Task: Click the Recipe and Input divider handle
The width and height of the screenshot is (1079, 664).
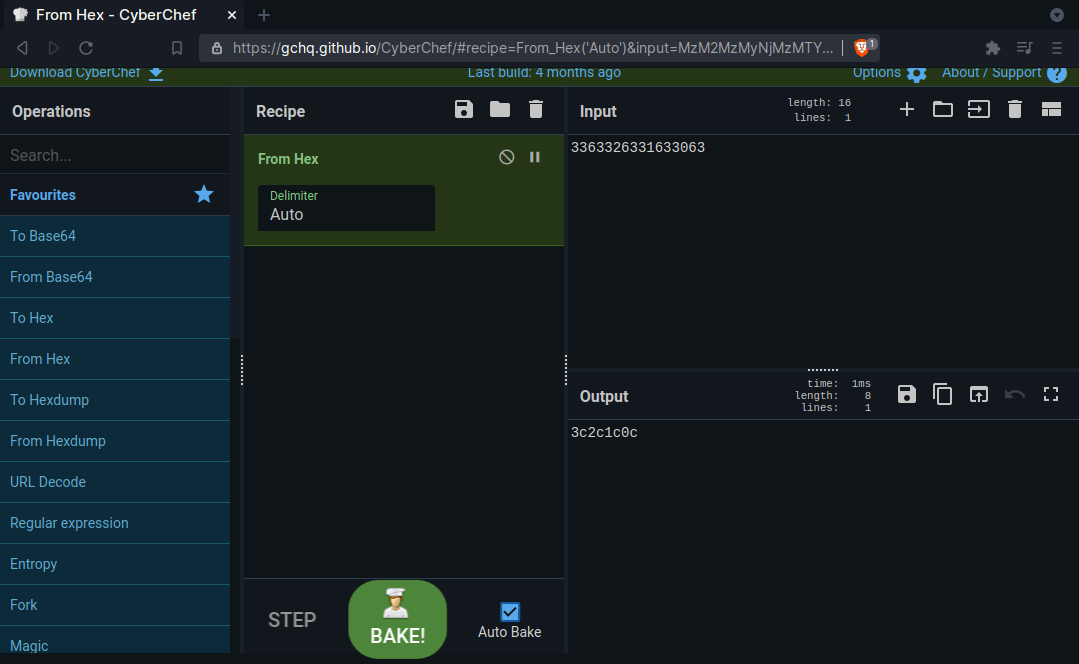Action: click(x=566, y=370)
